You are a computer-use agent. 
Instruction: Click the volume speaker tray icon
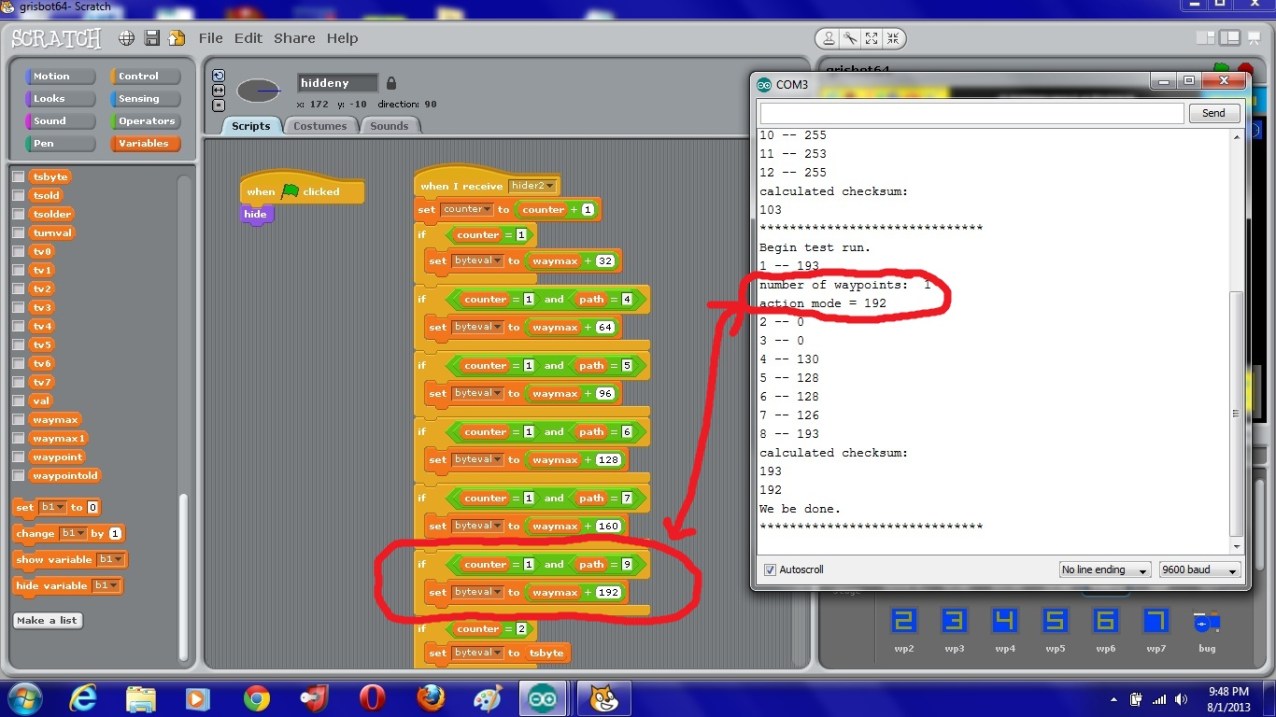click(1181, 699)
